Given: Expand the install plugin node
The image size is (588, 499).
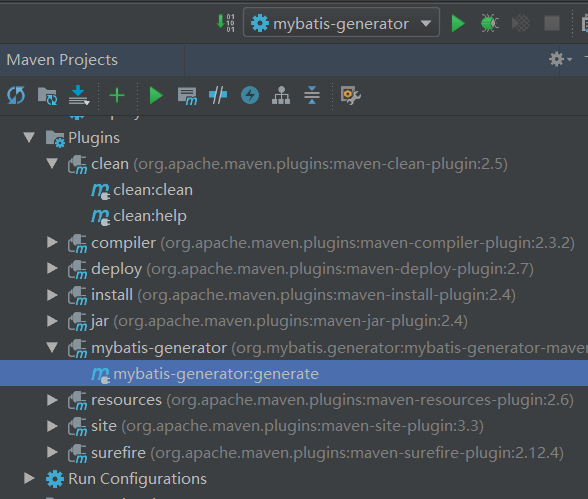Looking at the screenshot, I should point(52,295).
